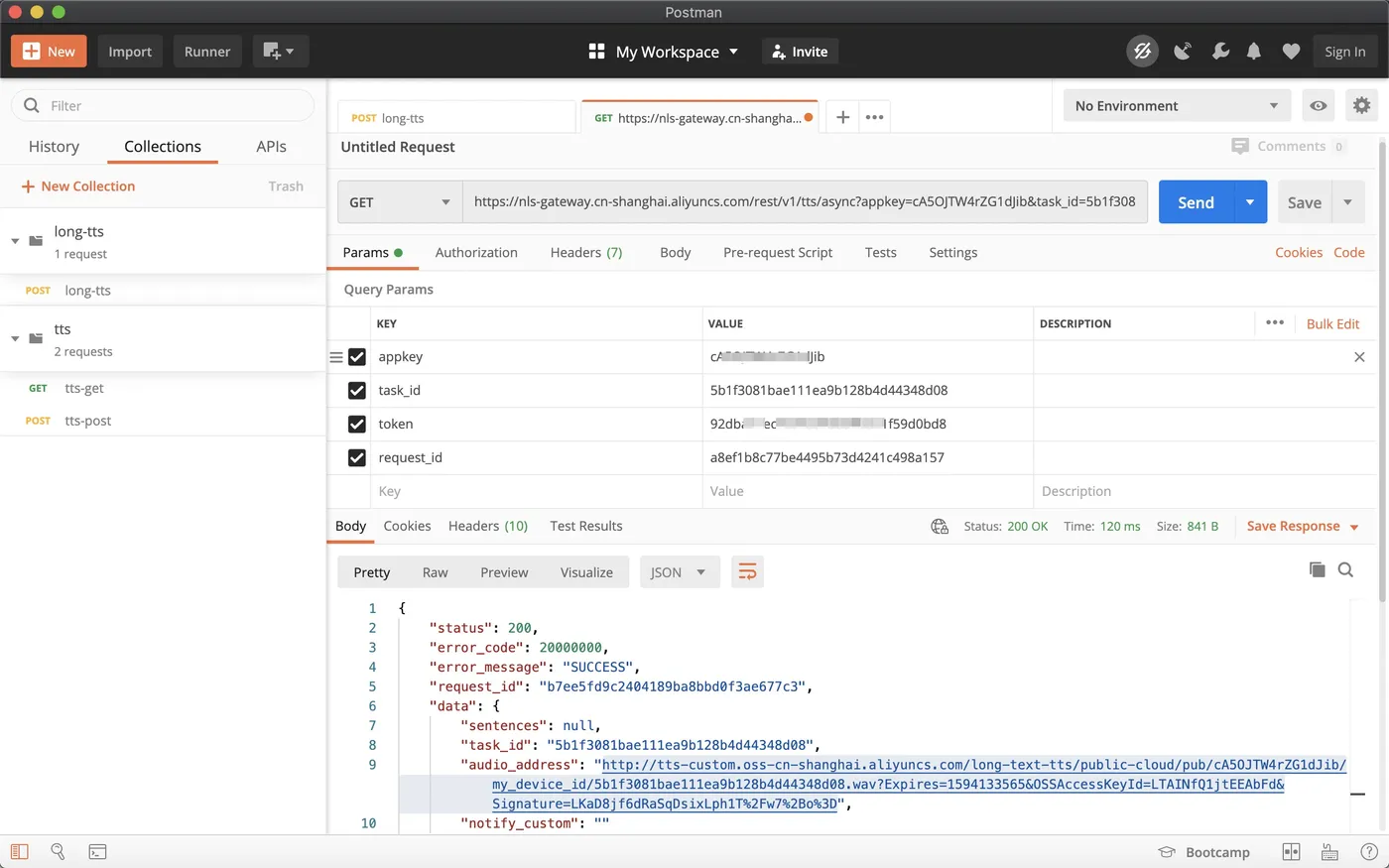Viewport: 1389px width, 868px height.
Task: Open find and replace in status bar
Action: tap(58, 851)
